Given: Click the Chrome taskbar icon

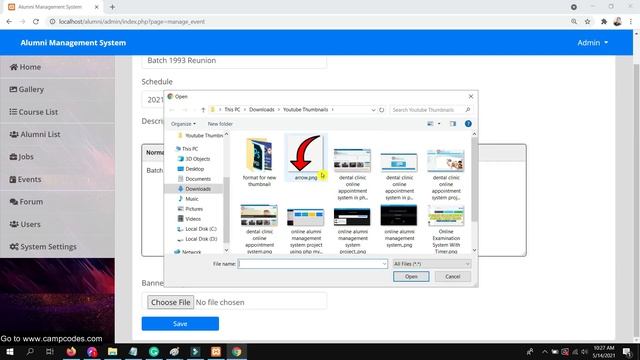Looking at the screenshot, I should pos(236,351).
